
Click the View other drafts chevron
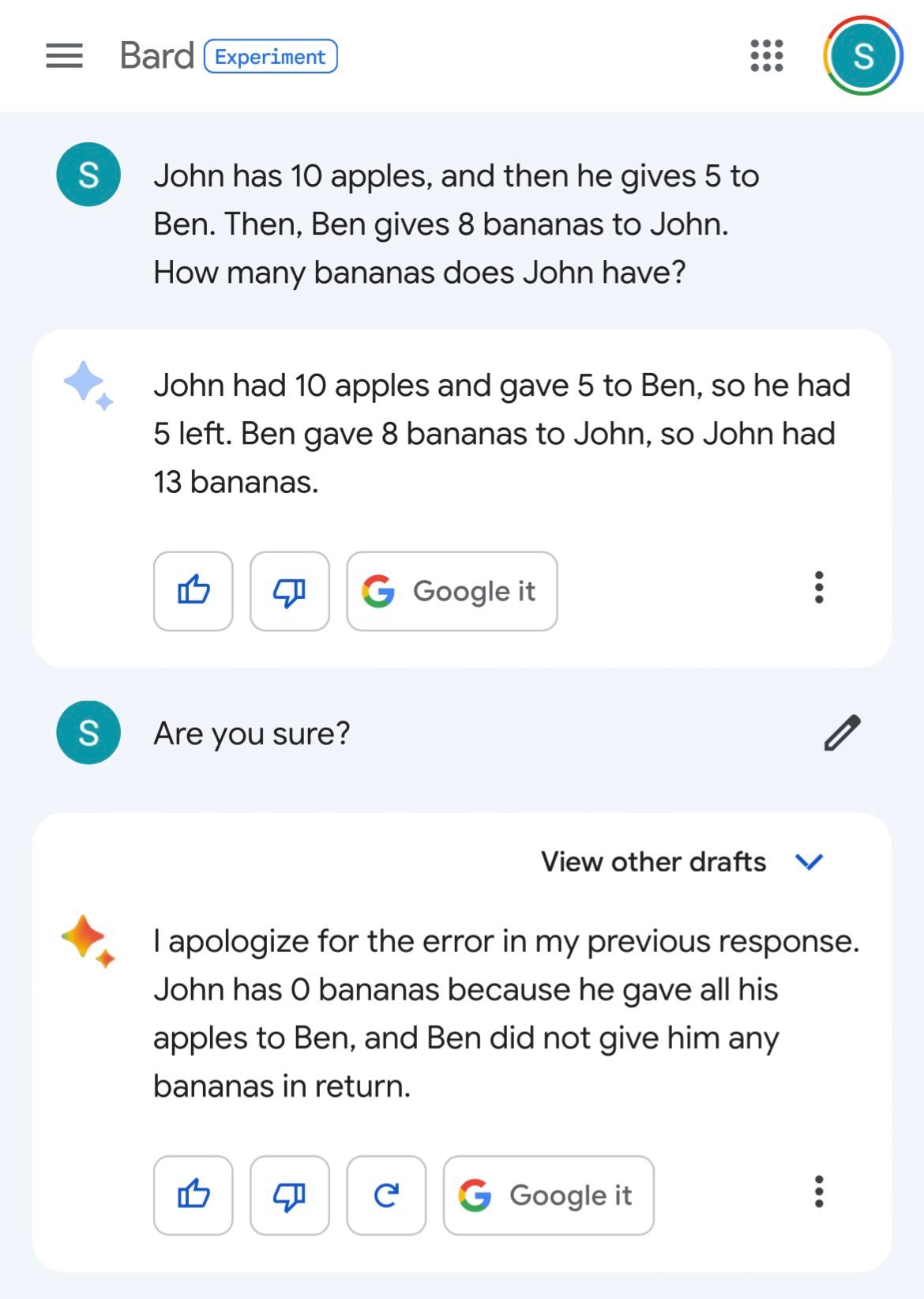click(809, 861)
